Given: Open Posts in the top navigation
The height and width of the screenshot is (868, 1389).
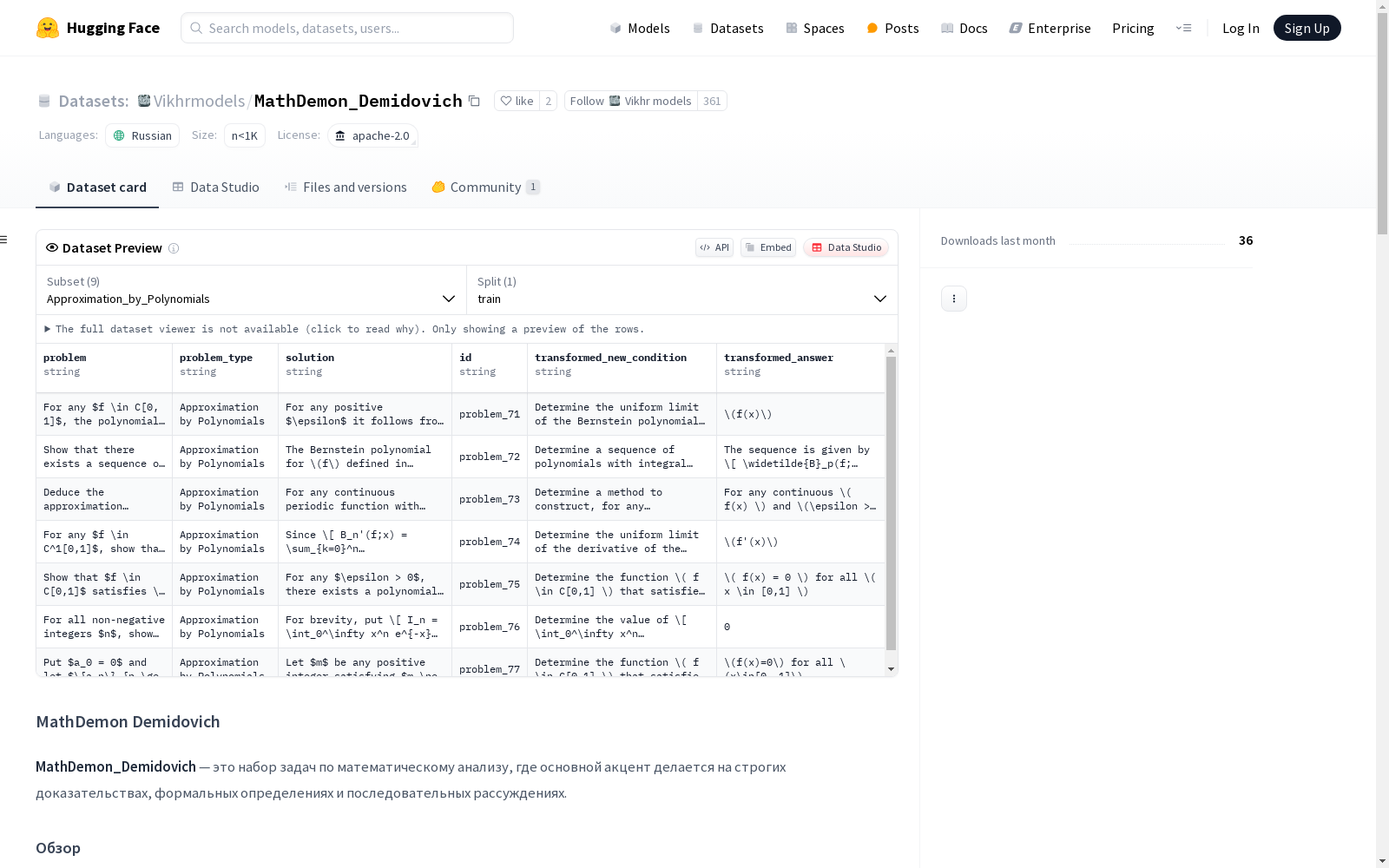Looking at the screenshot, I should [x=892, y=28].
